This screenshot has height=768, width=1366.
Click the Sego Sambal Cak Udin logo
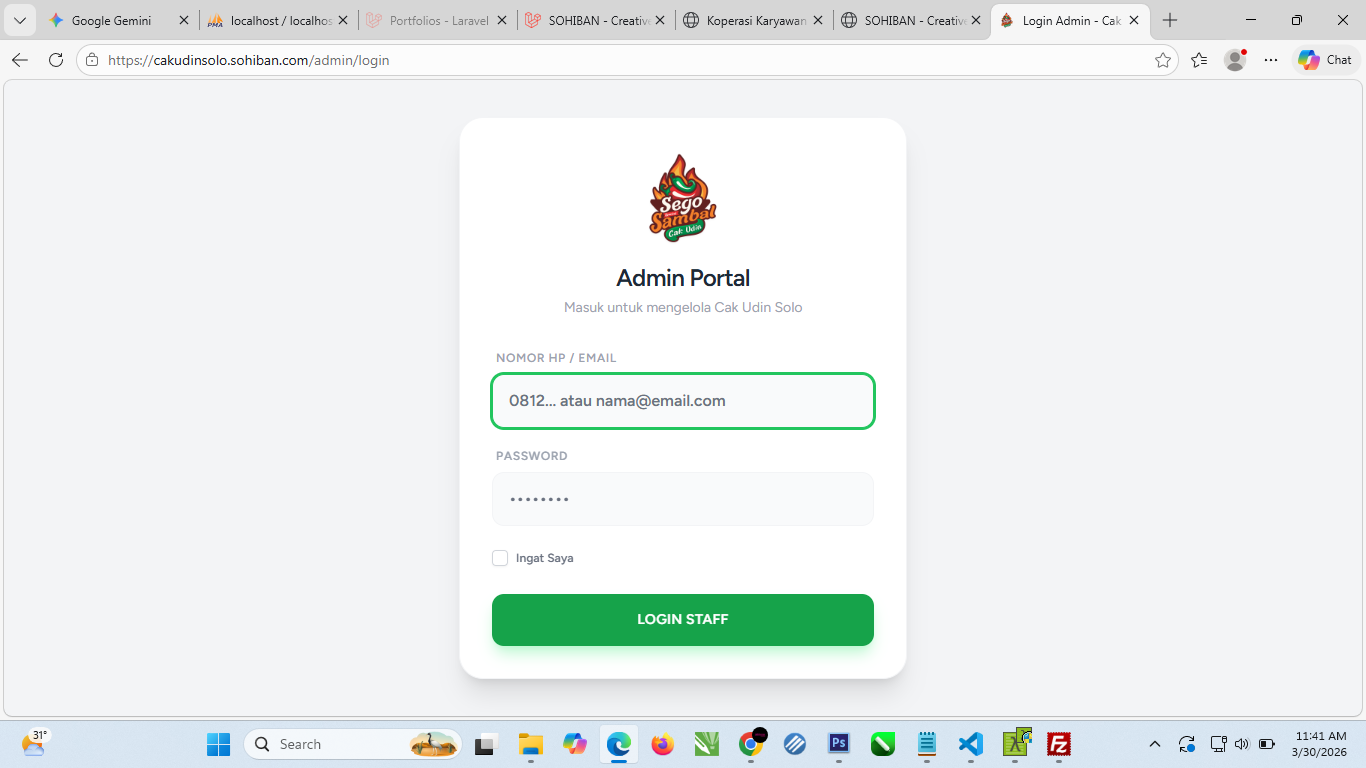pos(683,198)
